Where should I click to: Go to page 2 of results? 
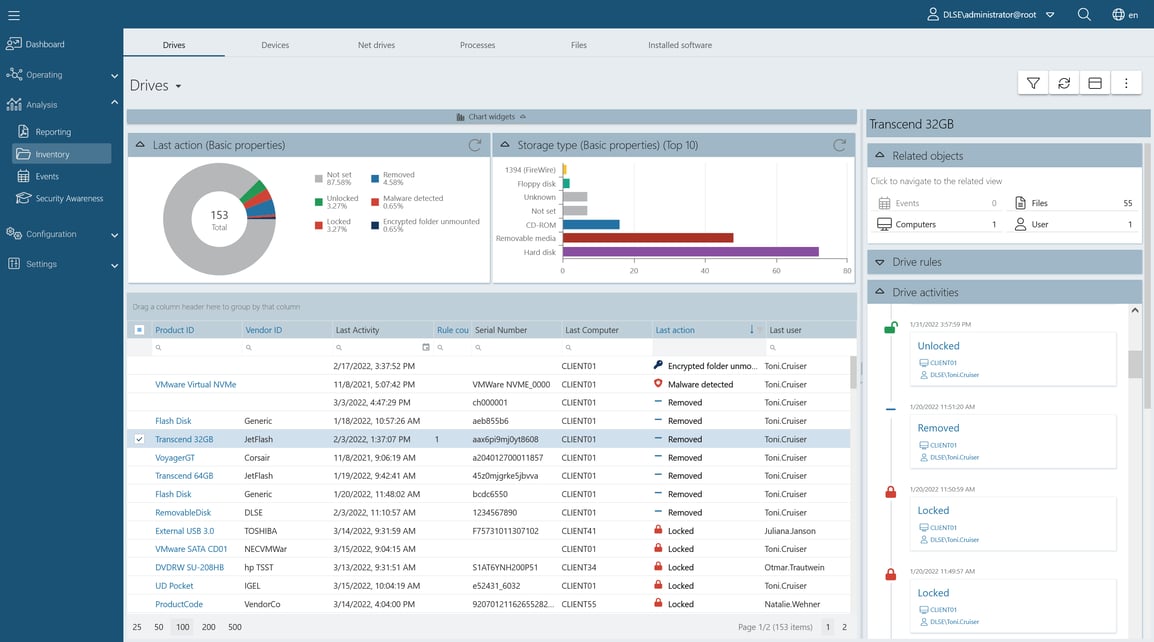[x=843, y=625]
